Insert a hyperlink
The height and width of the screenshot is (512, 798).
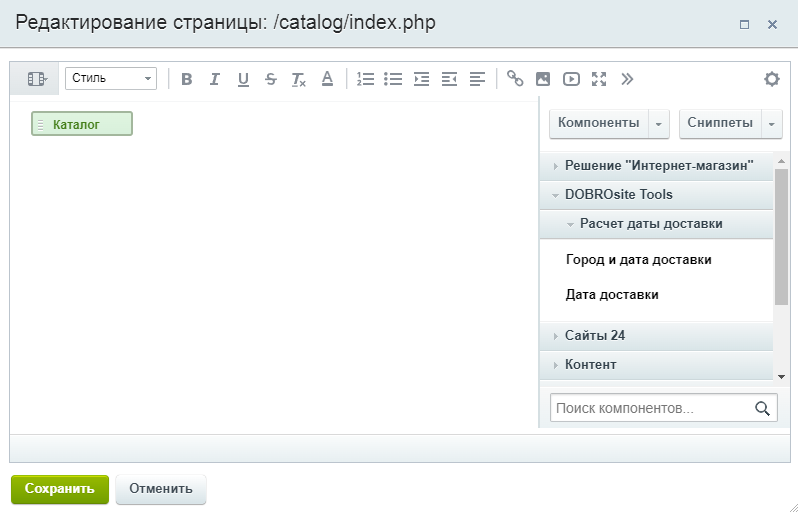[x=515, y=79]
